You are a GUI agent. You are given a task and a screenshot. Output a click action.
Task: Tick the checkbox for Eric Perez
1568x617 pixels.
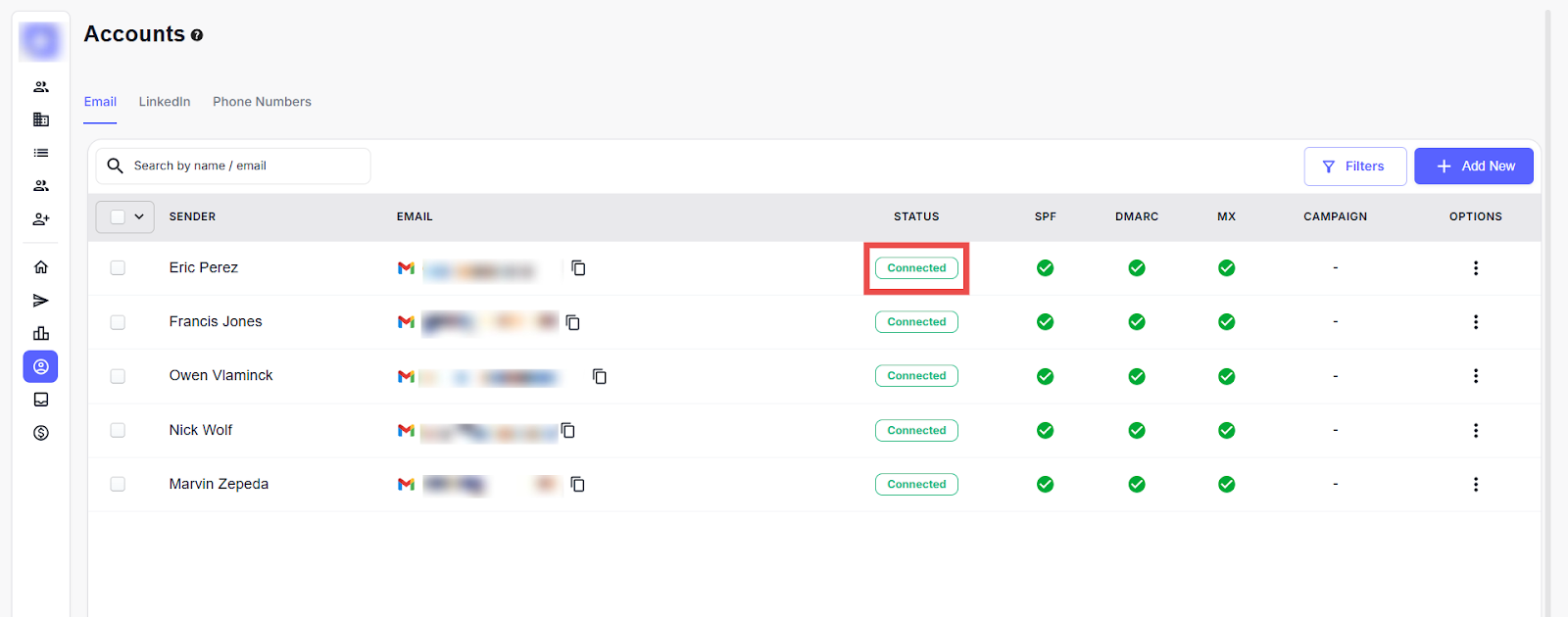point(118,268)
